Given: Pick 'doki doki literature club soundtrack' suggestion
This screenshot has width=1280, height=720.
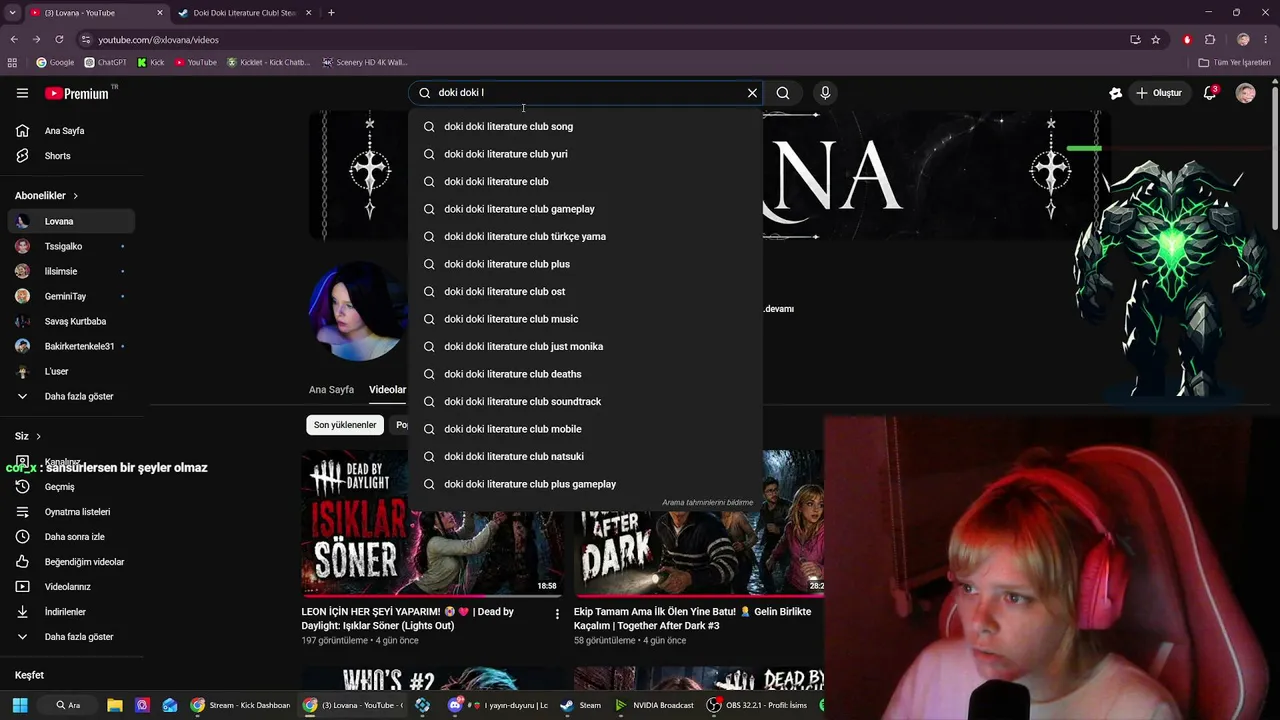Looking at the screenshot, I should pos(585,402).
